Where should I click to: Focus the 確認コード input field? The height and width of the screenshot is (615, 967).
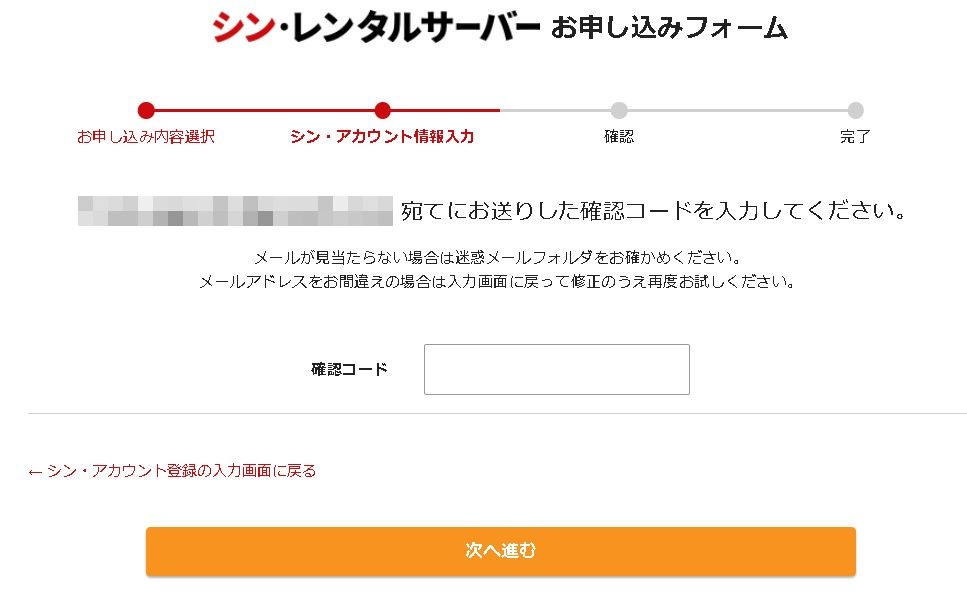coord(556,369)
